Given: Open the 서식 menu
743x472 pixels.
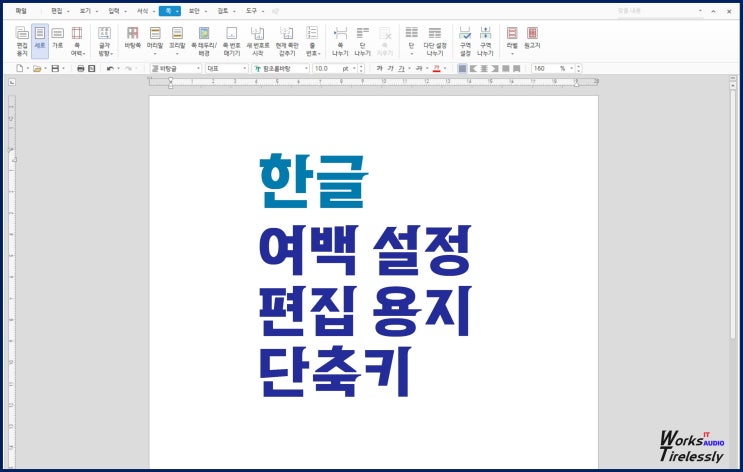Looking at the screenshot, I should (x=145, y=11).
